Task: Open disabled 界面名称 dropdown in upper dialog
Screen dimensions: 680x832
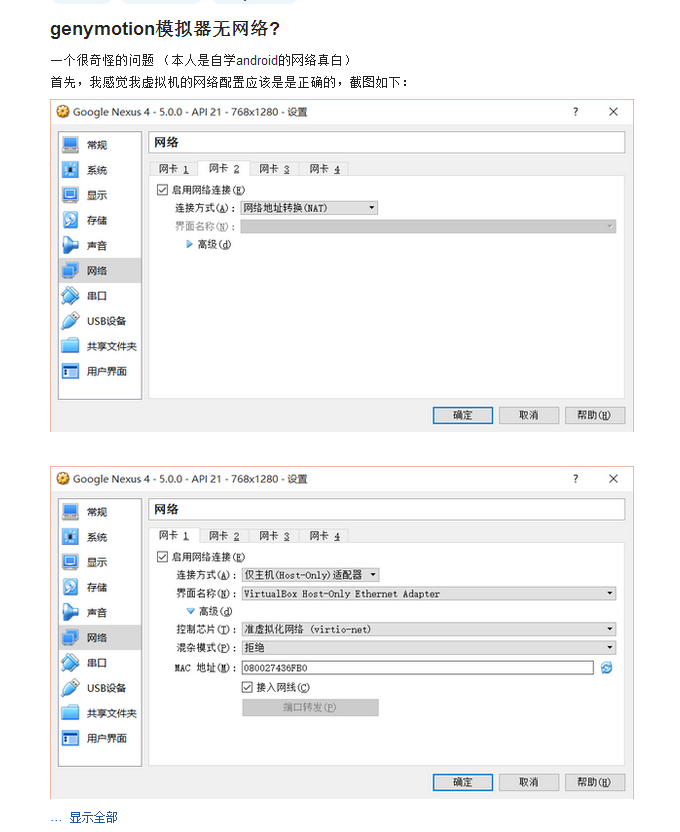Action: tap(428, 227)
